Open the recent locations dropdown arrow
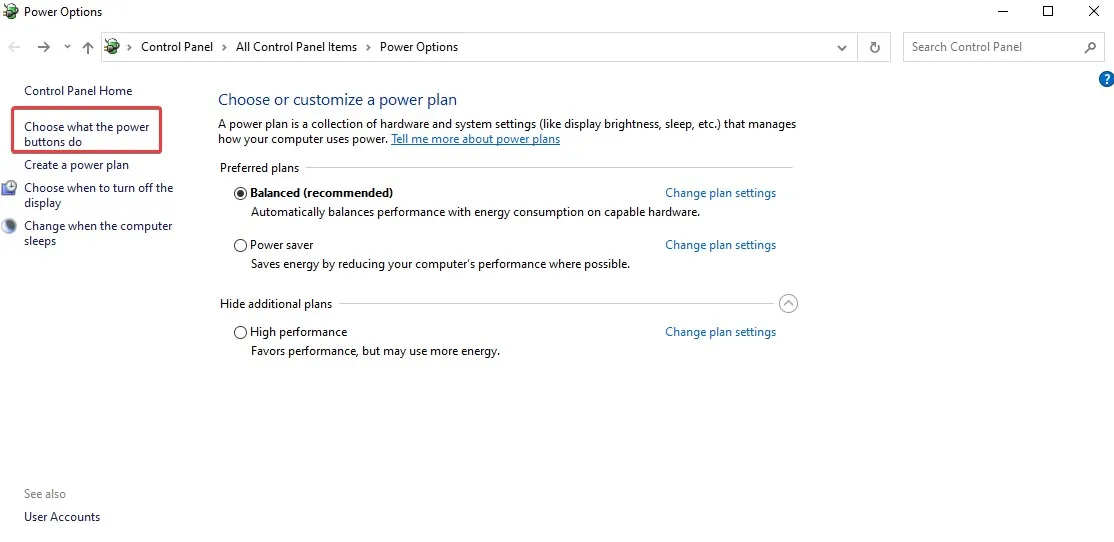Viewport: 1114px width, 542px height. coord(67,47)
